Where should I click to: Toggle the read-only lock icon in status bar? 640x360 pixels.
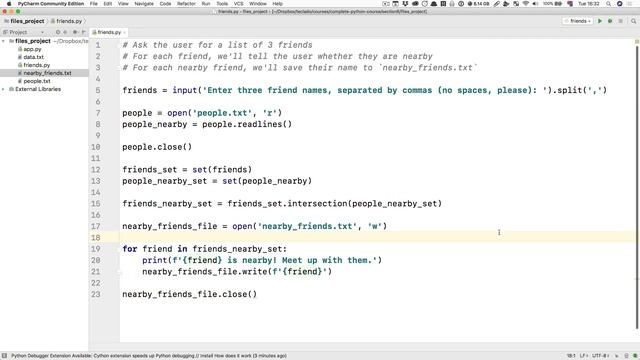(616, 356)
